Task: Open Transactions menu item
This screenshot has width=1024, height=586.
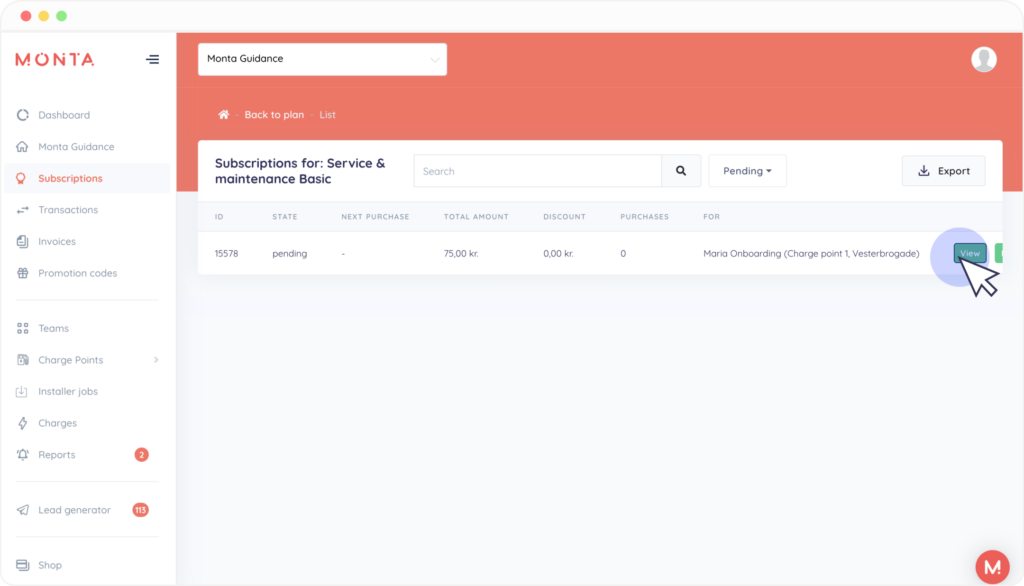Action: point(68,210)
